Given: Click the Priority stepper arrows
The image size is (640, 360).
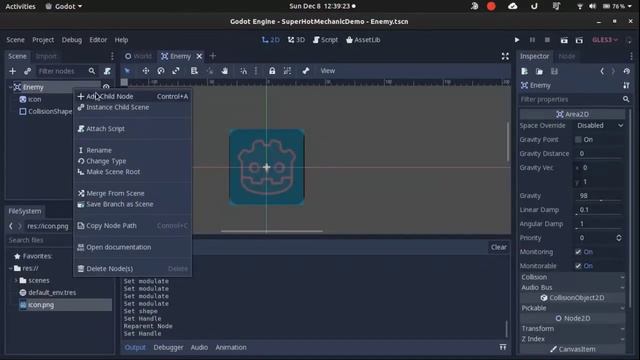Looking at the screenshot, I should point(619,238).
